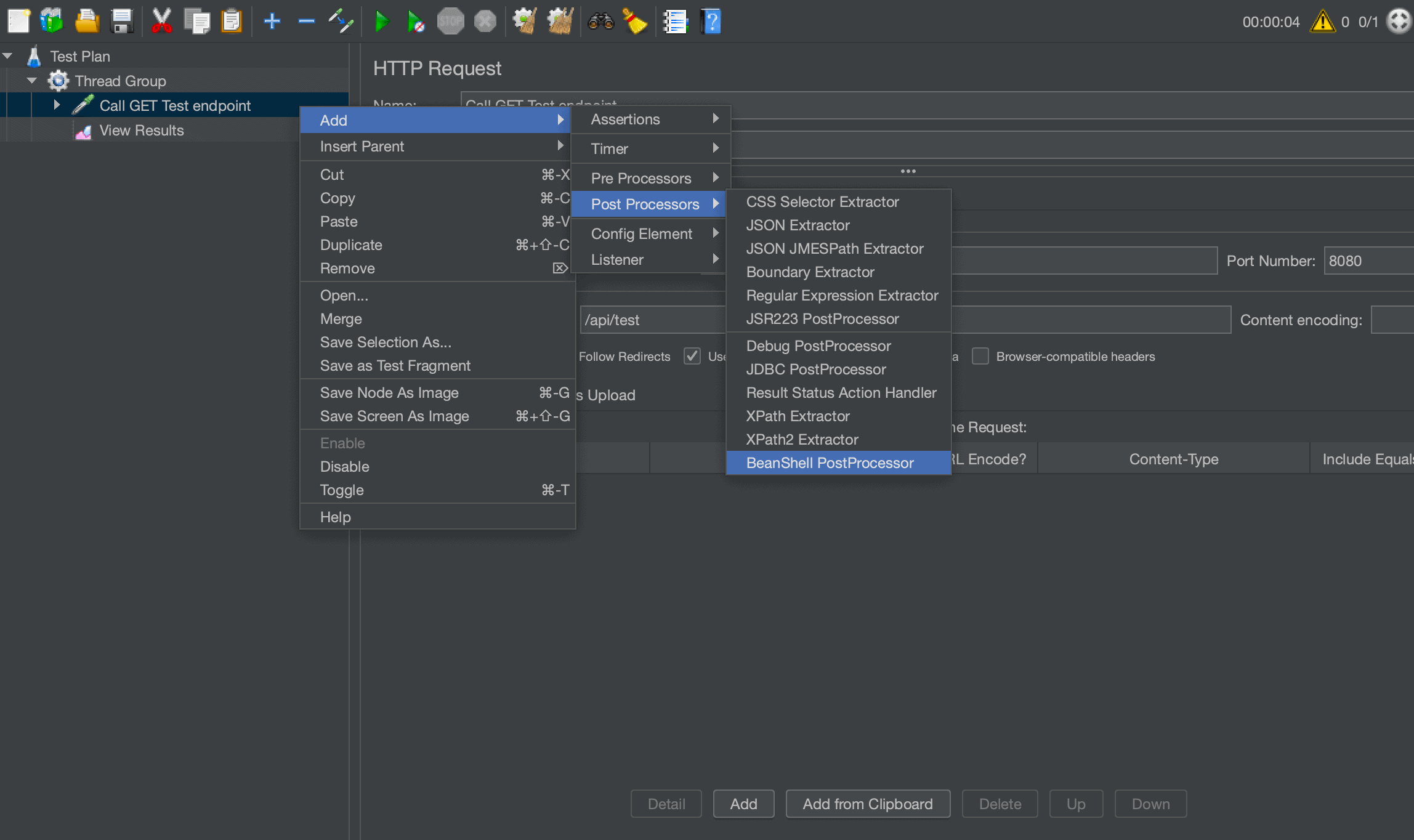This screenshot has height=840, width=1414.
Task: Click the Save floppy disk icon
Action: [122, 22]
